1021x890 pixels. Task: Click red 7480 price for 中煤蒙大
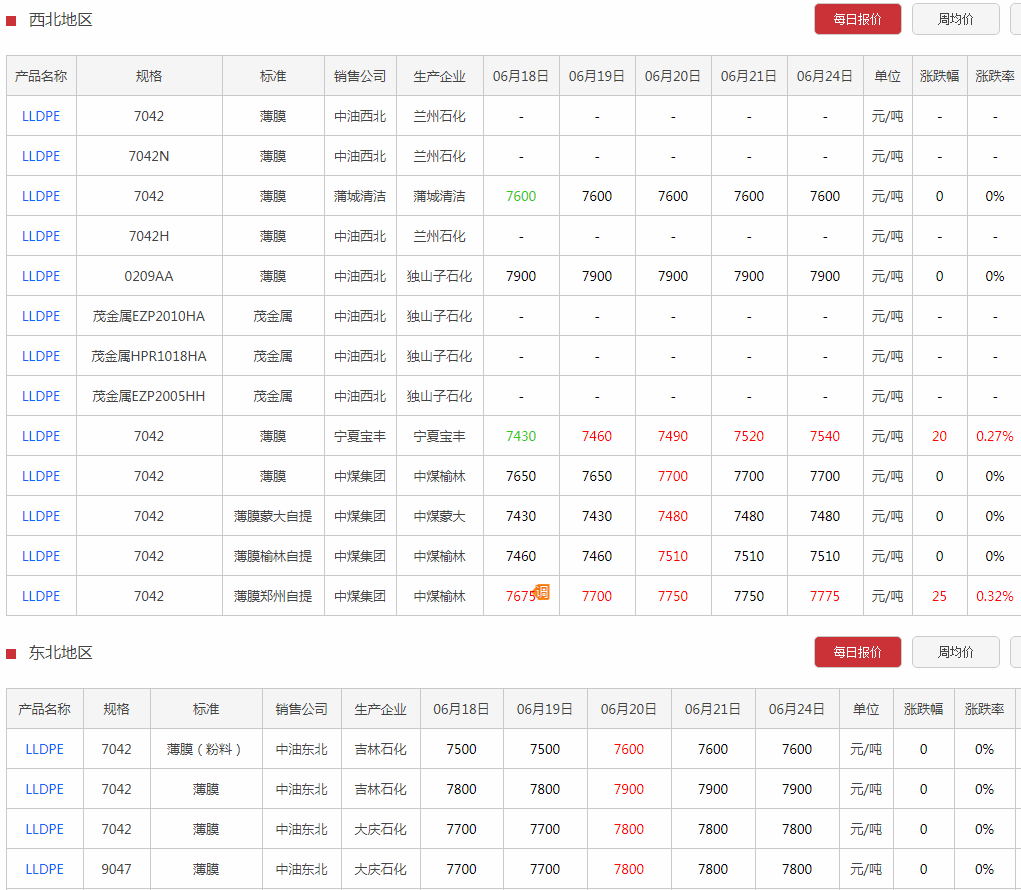click(673, 516)
